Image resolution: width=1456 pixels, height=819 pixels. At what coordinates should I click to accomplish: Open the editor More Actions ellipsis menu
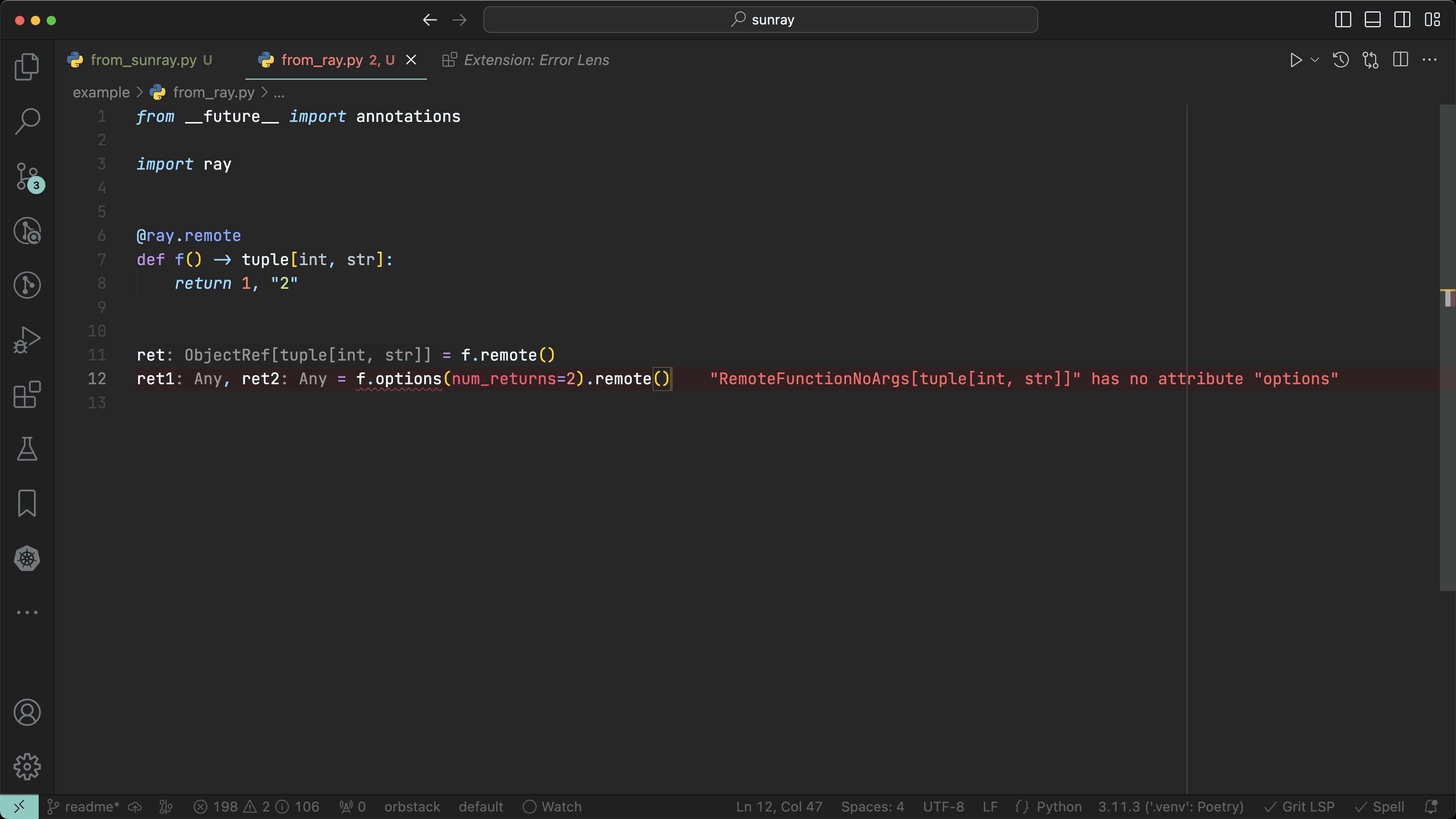[1430, 60]
